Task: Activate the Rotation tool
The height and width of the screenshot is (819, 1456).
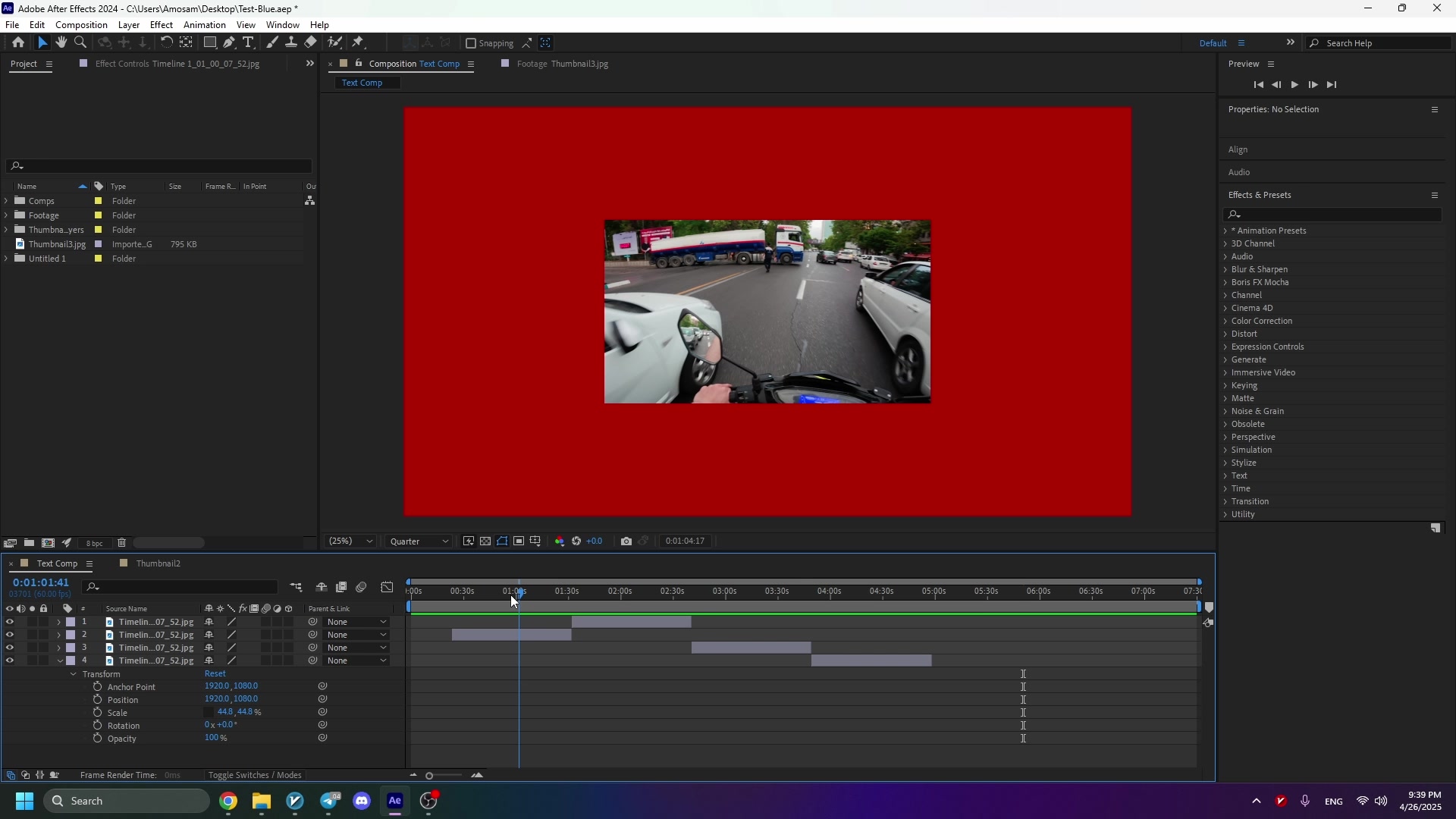Action: 166,43
